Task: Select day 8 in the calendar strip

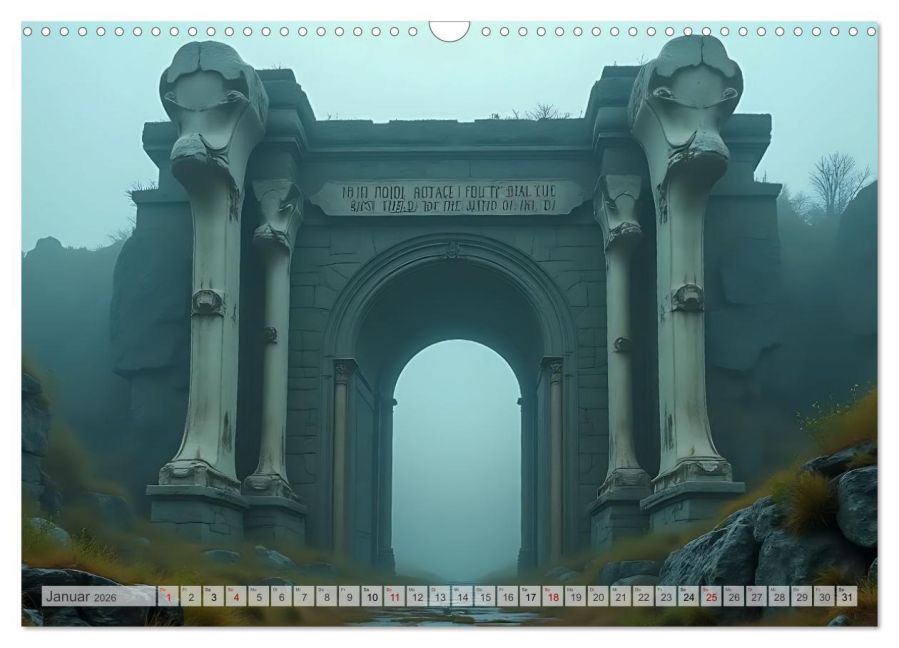Action: pyautogui.click(x=327, y=596)
